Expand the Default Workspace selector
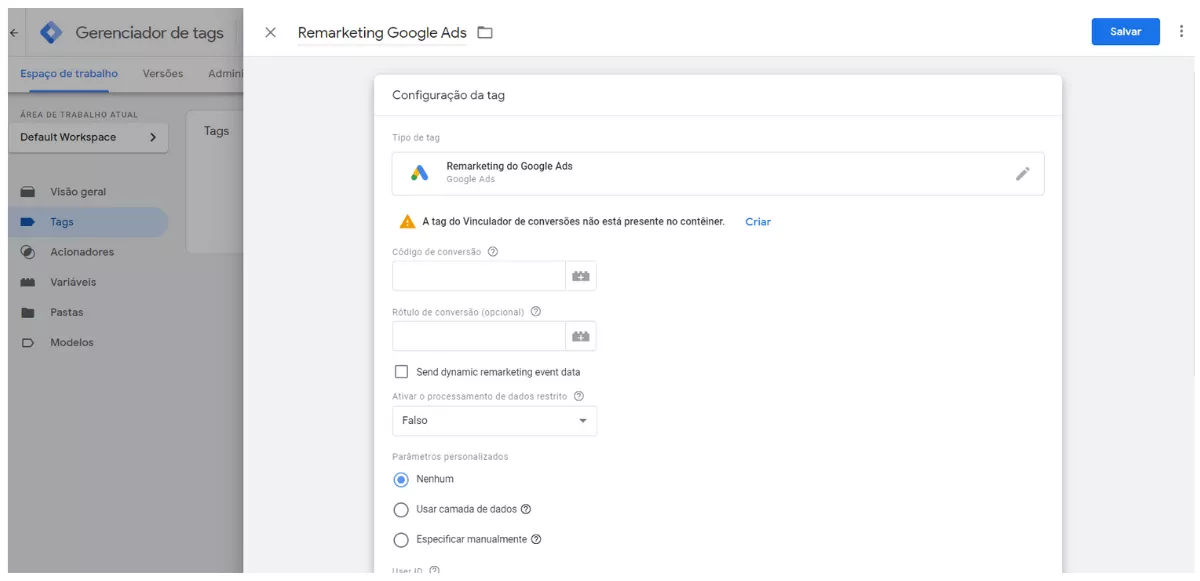Screen dimensions: 1200x581 pos(88,137)
